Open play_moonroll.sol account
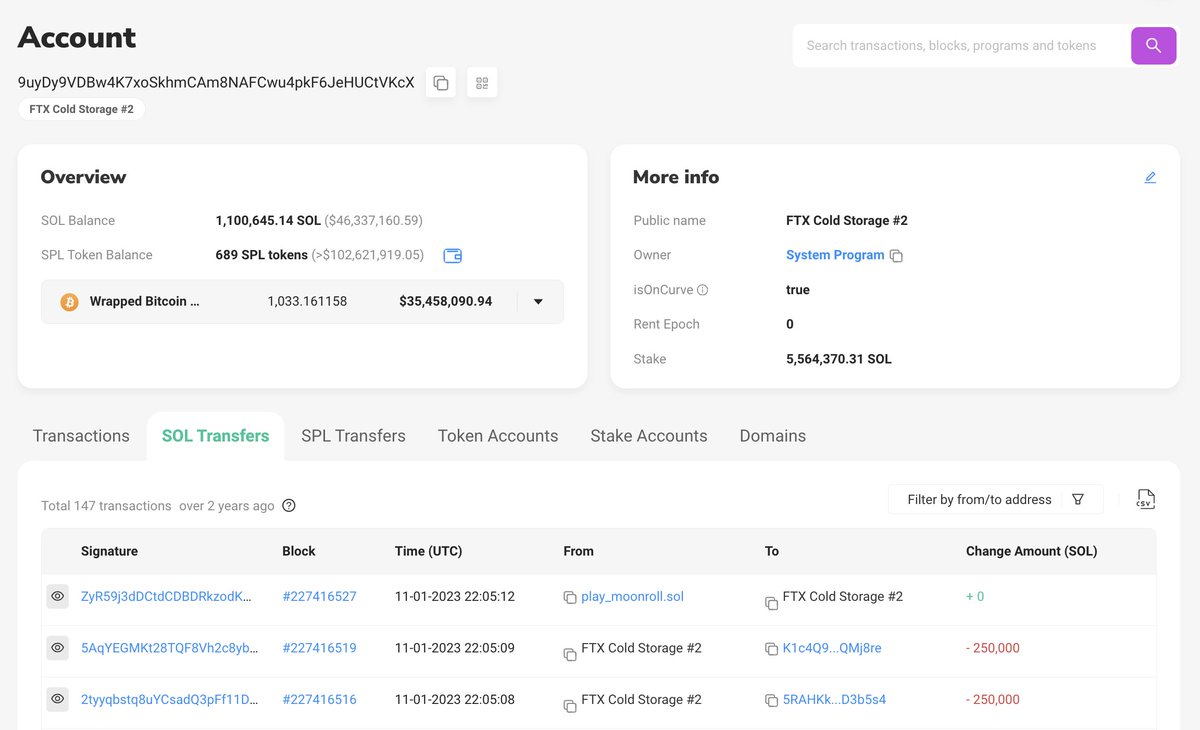Image resolution: width=1200 pixels, height=730 pixels. tap(632, 596)
